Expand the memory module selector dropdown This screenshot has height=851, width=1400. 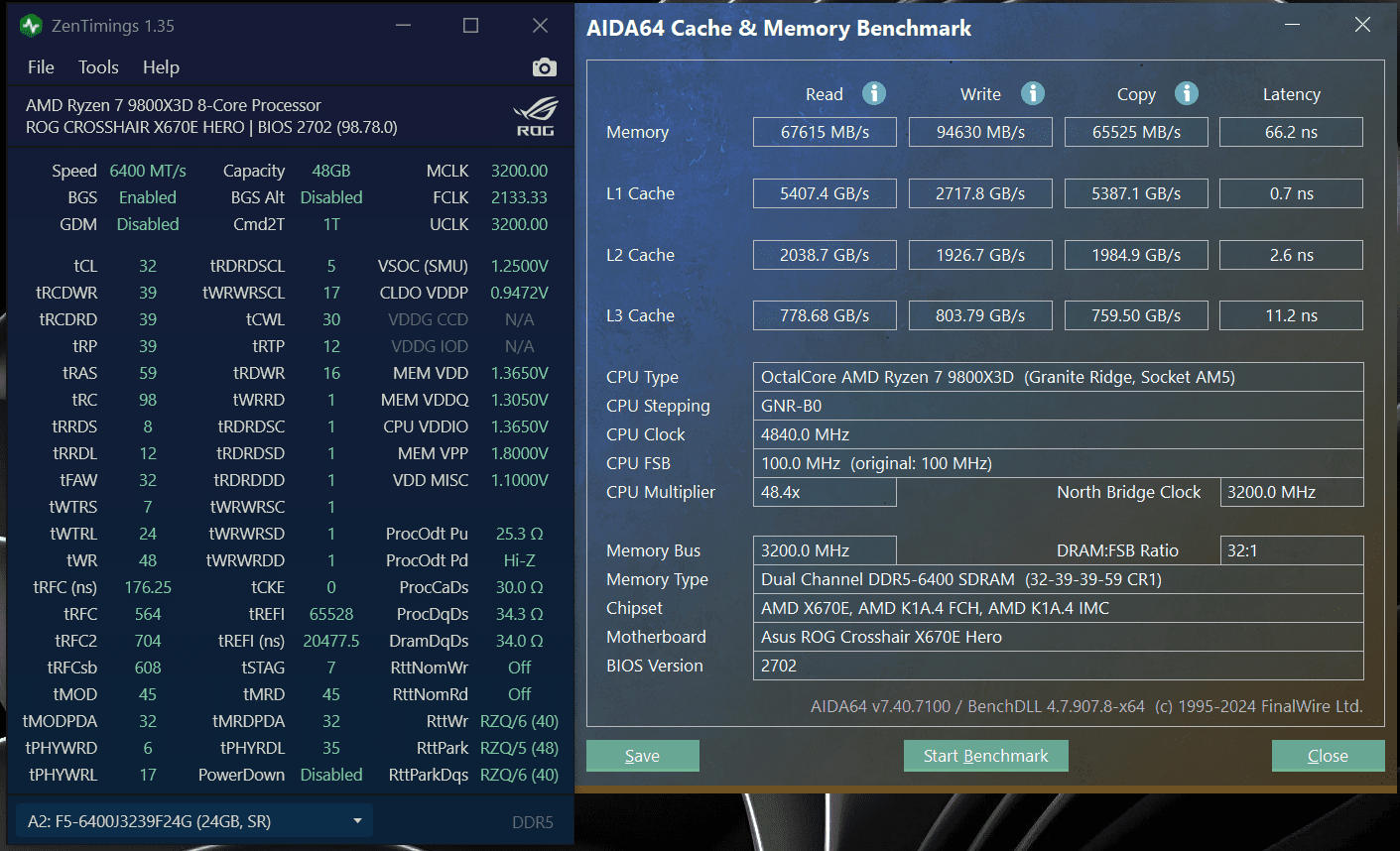194,821
